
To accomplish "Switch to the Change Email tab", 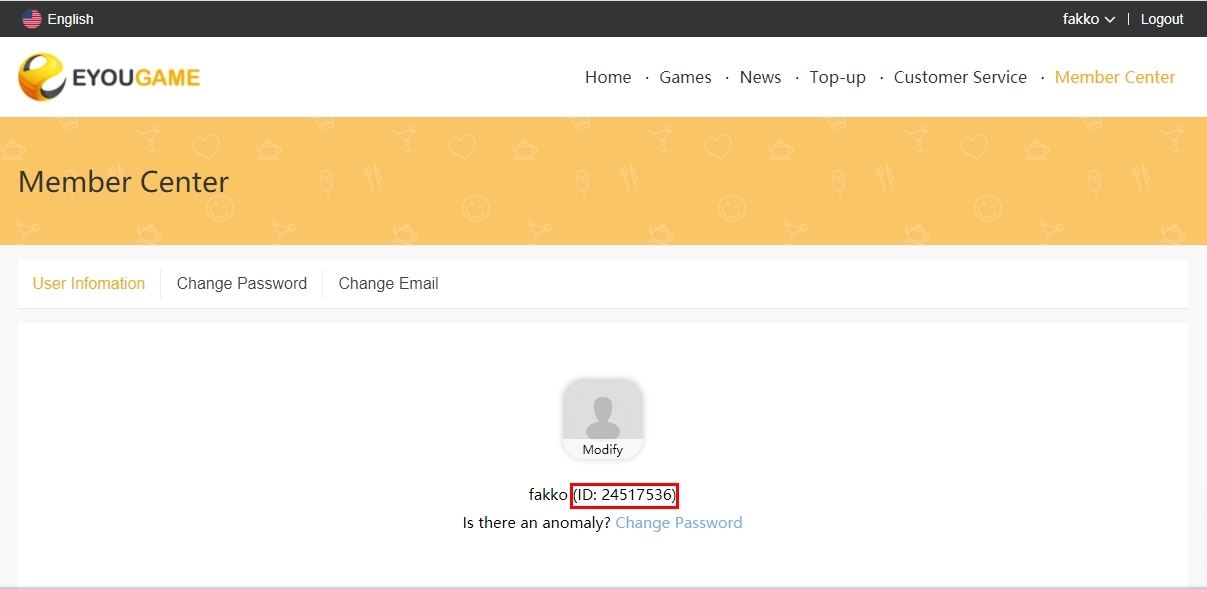I will (x=388, y=283).
